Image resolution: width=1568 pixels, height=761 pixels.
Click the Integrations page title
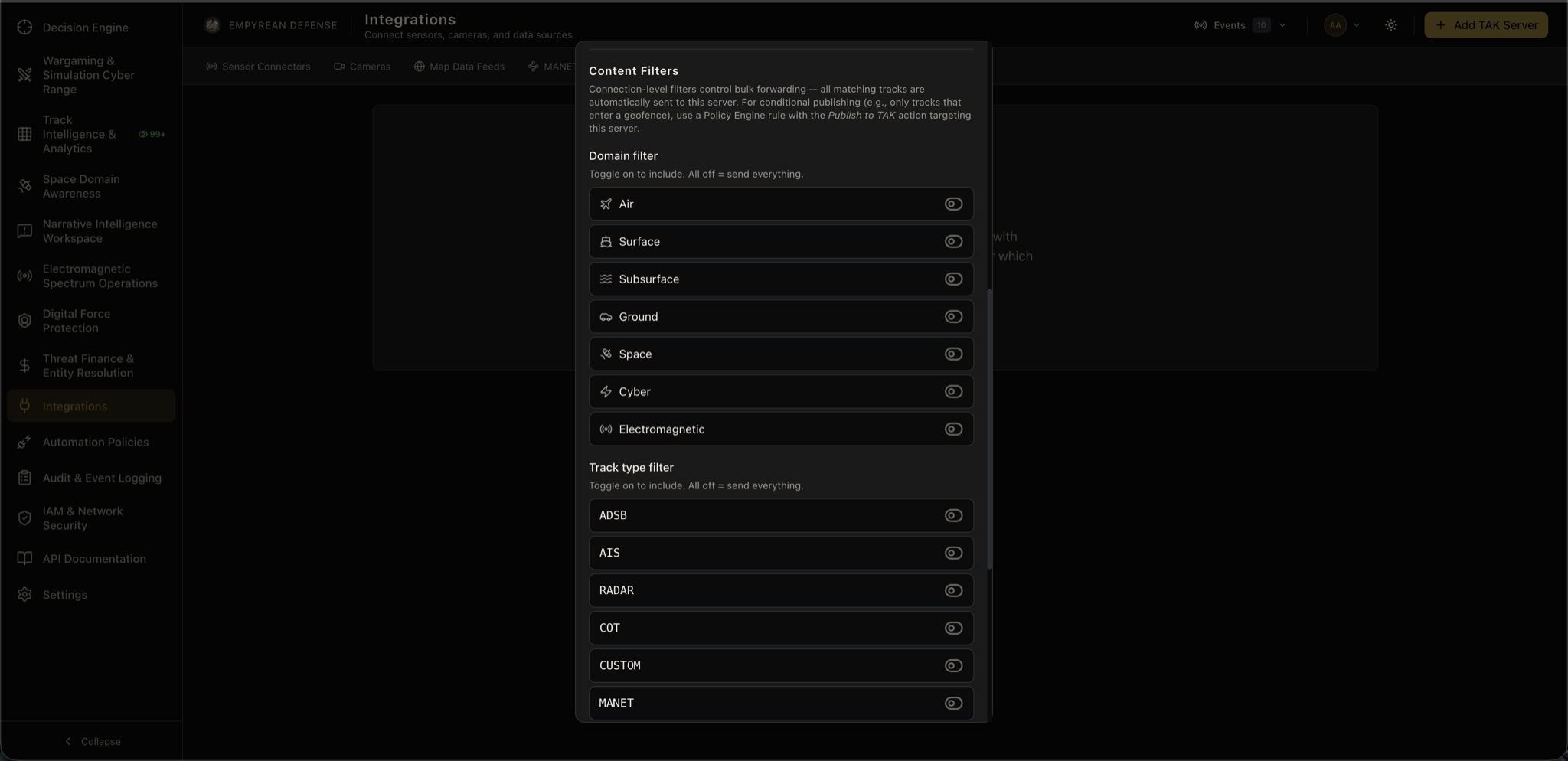pyautogui.click(x=410, y=20)
